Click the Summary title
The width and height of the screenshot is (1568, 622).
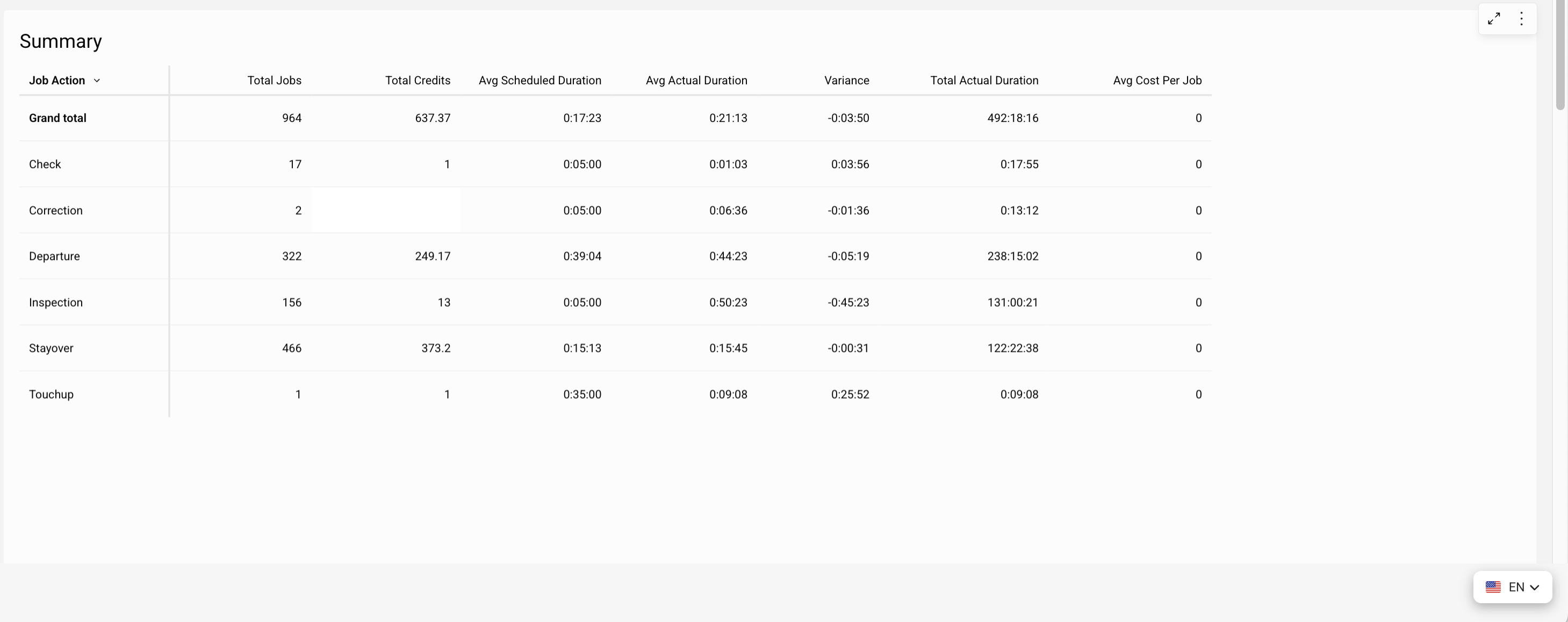coord(61,41)
